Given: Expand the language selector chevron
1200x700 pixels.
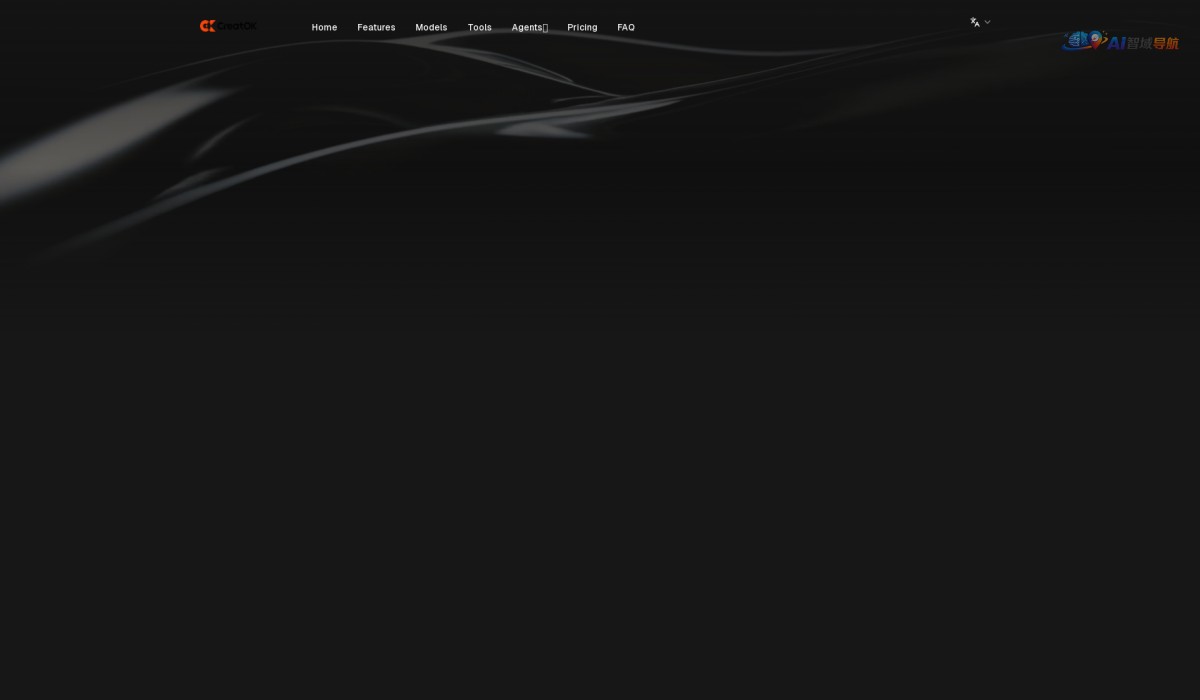Looking at the screenshot, I should [988, 22].
